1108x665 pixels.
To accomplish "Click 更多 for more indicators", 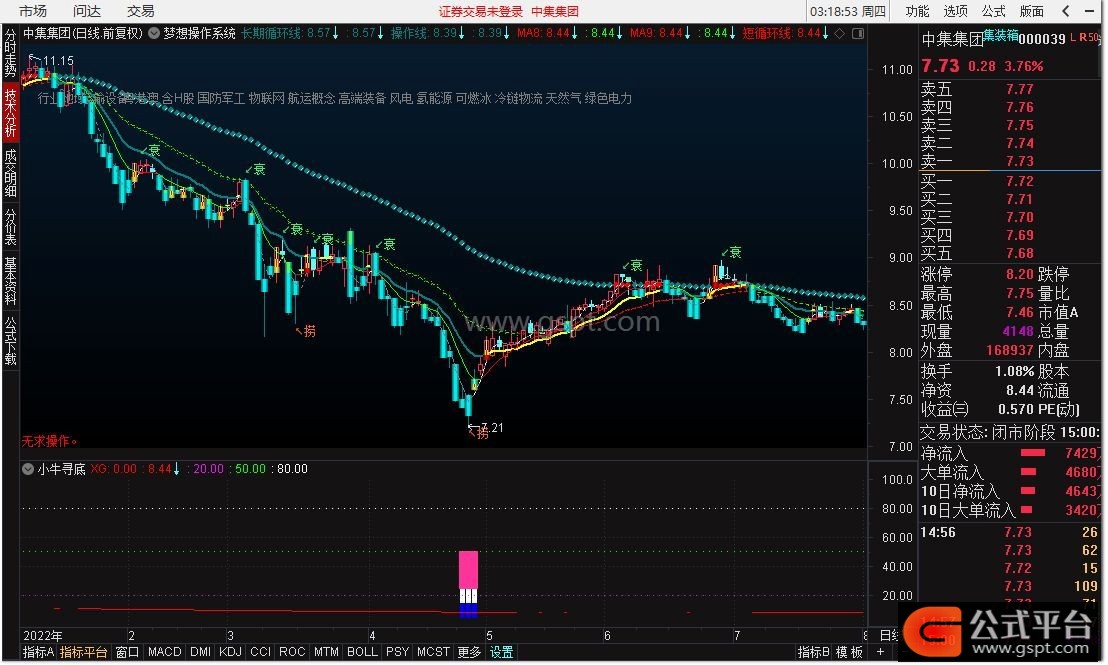I will pyautogui.click(x=468, y=652).
